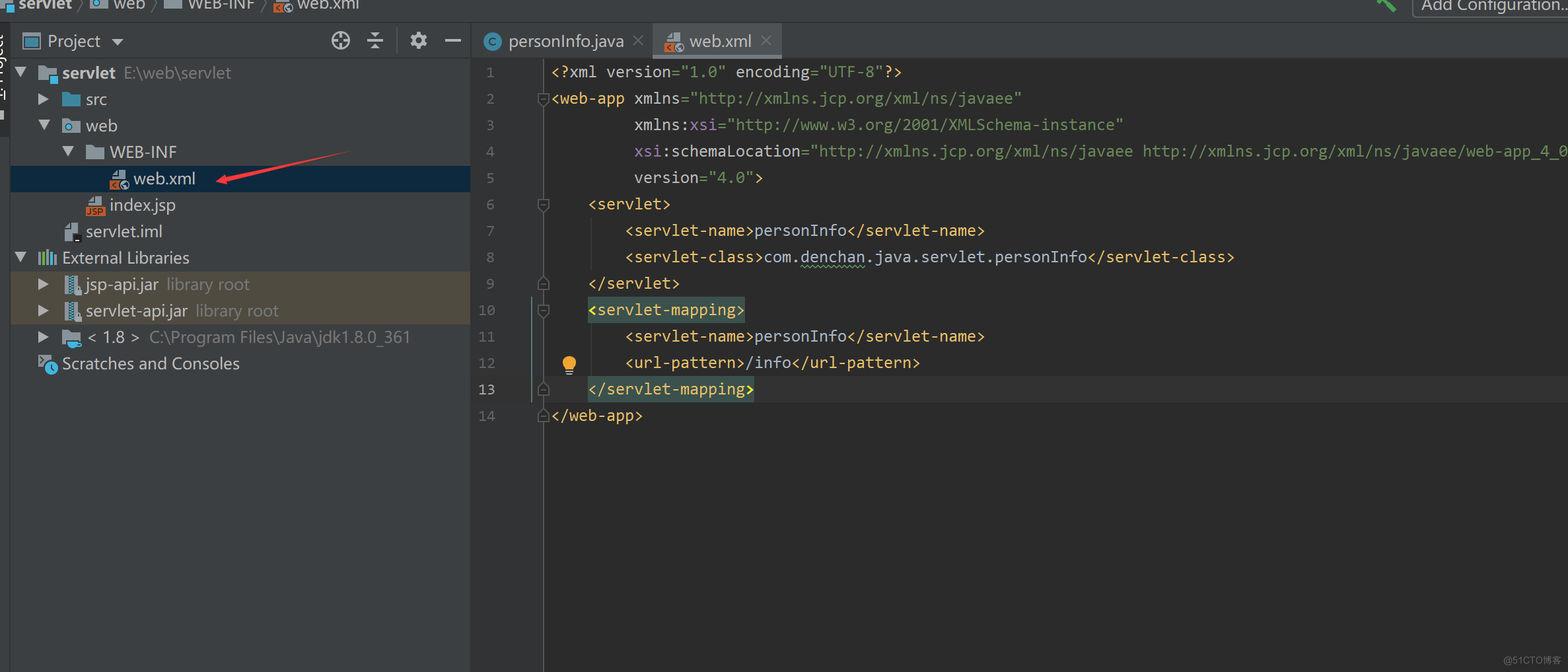Click web in the breadcrumb path
The height and width of the screenshot is (672, 1568).
click(129, 5)
